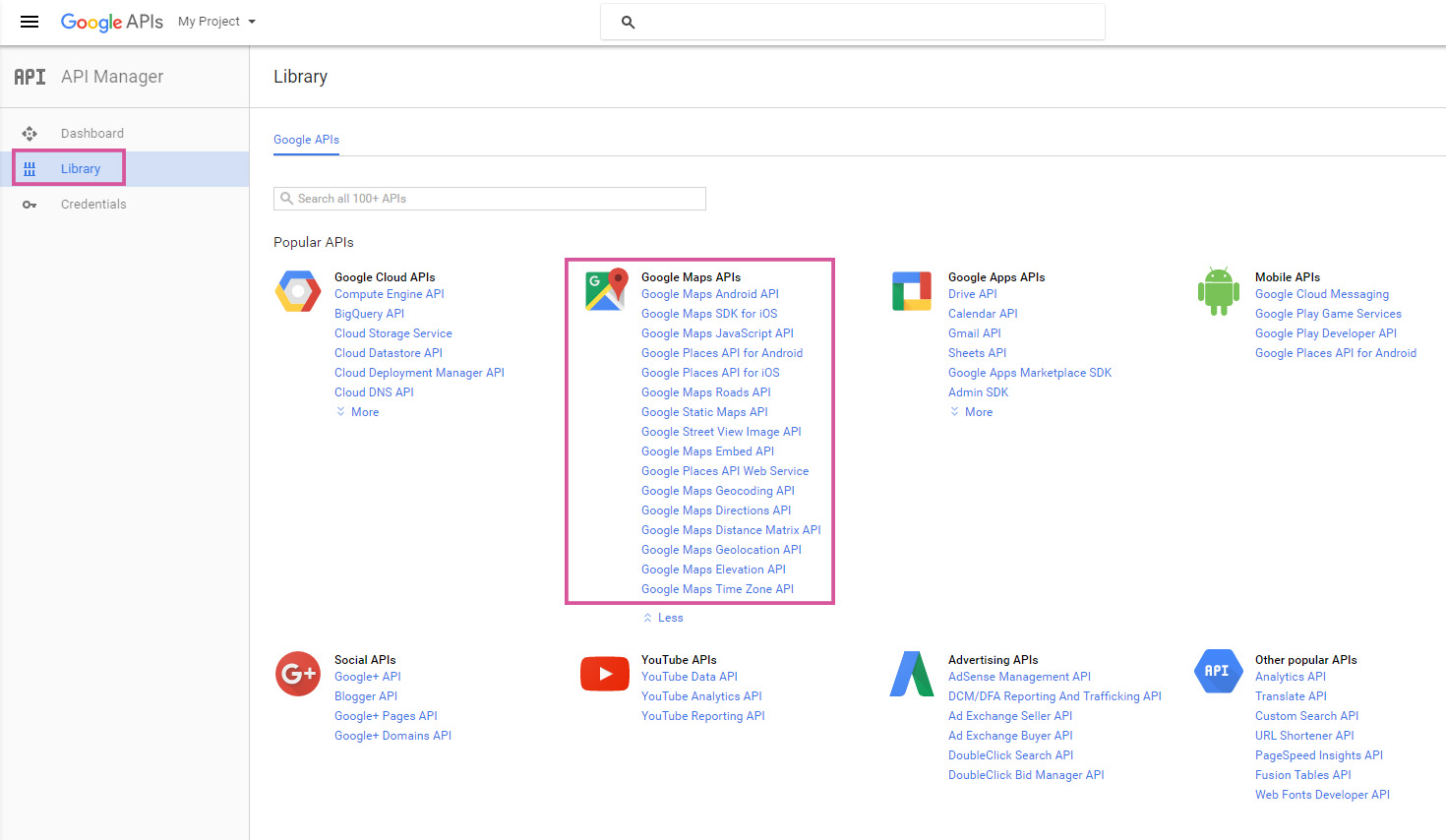
Task: Open Cloud DNS API link
Action: tap(374, 392)
